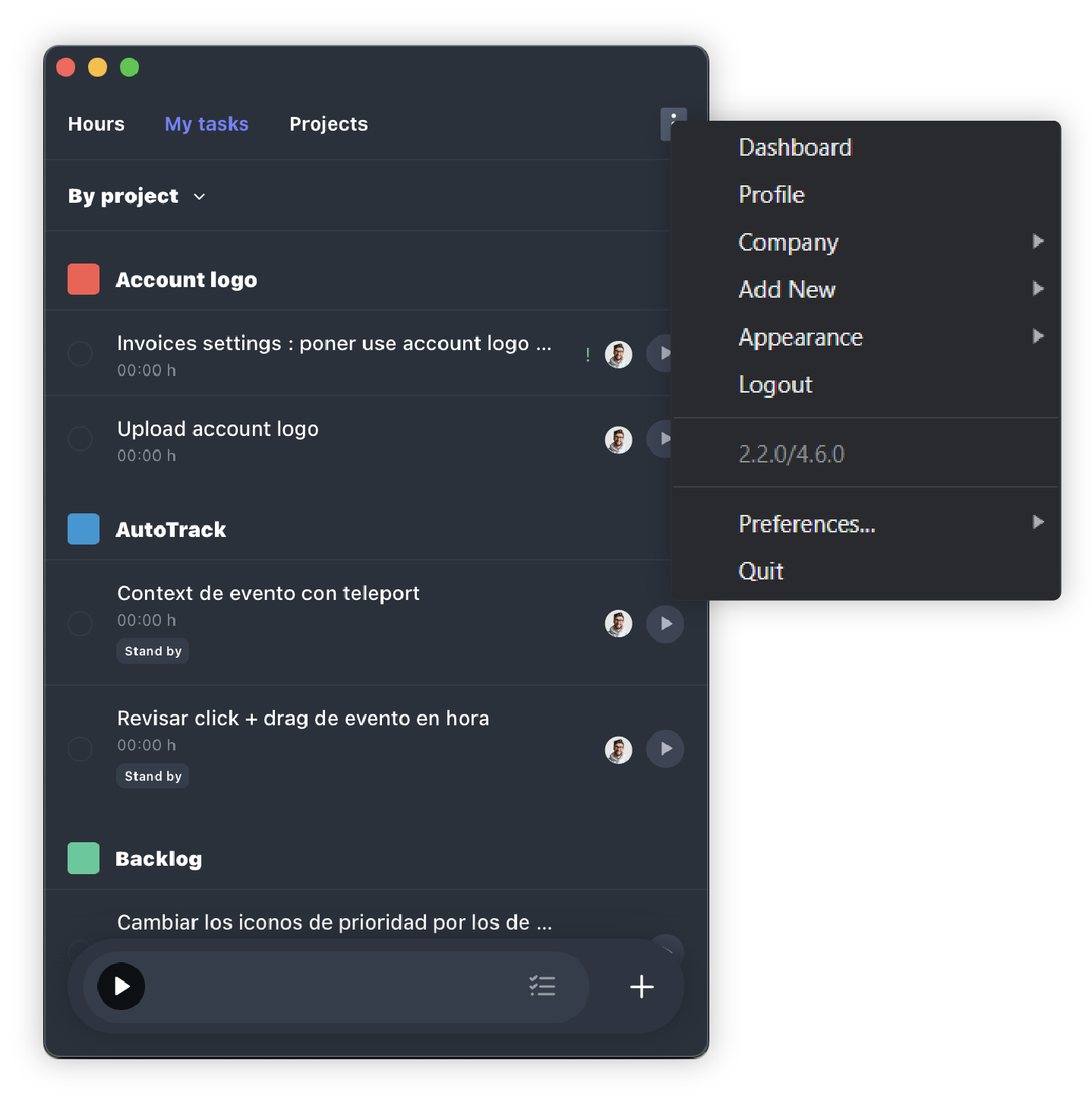
Task: Select the Stand by tag on Revisar click task
Action: 153,775
